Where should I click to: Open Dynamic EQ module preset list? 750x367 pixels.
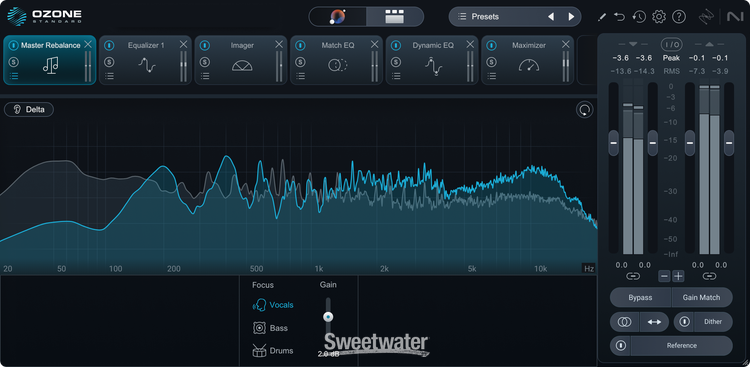396,76
